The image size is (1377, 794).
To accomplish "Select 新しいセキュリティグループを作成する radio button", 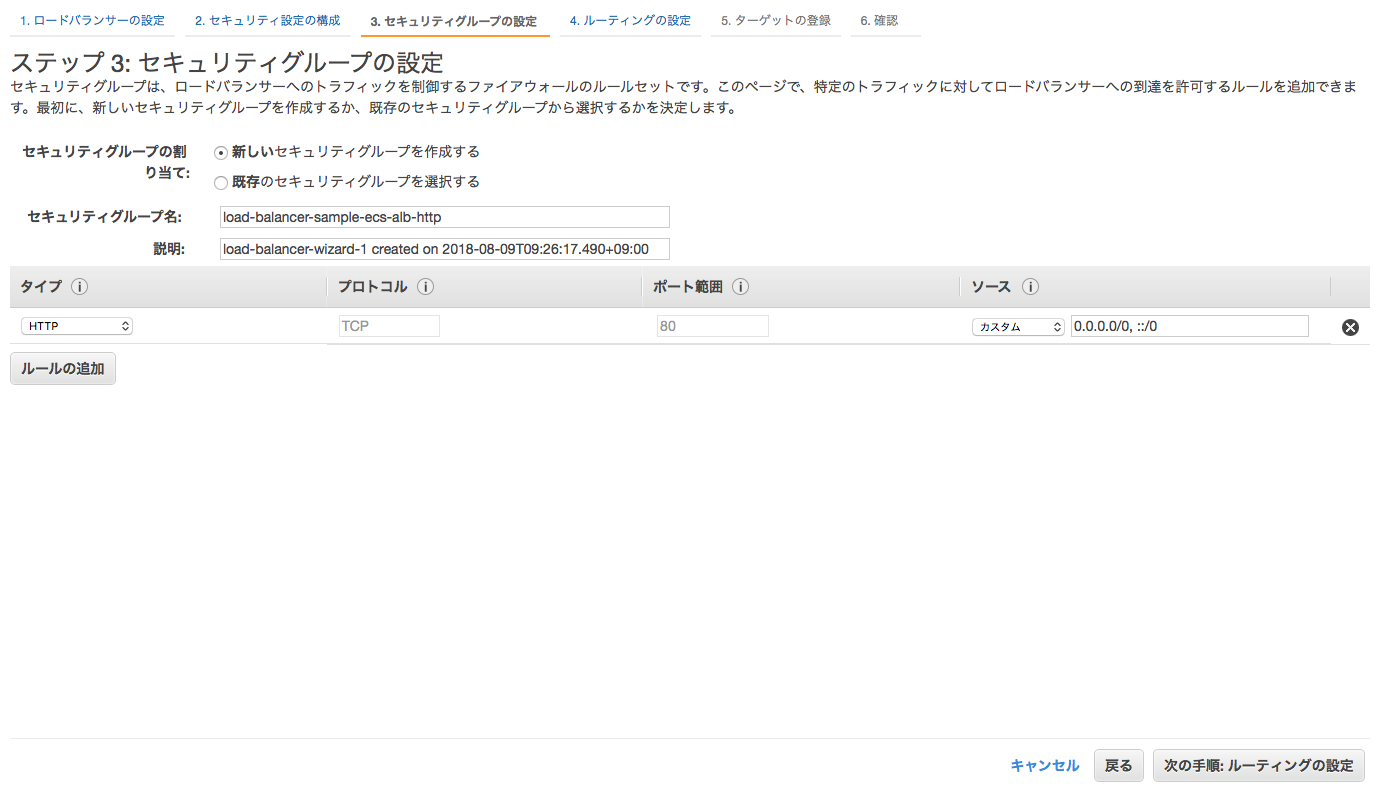I will 221,153.
